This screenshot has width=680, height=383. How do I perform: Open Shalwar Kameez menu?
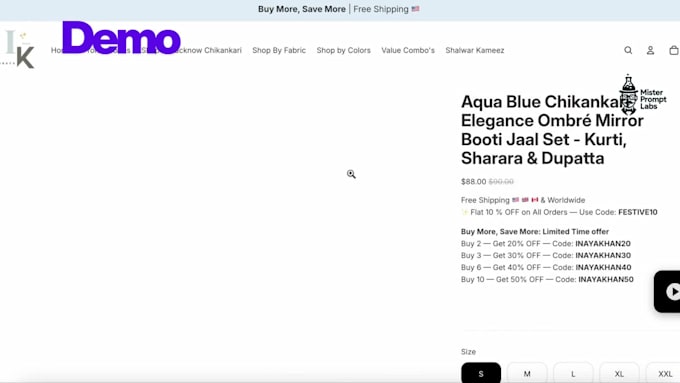point(475,50)
